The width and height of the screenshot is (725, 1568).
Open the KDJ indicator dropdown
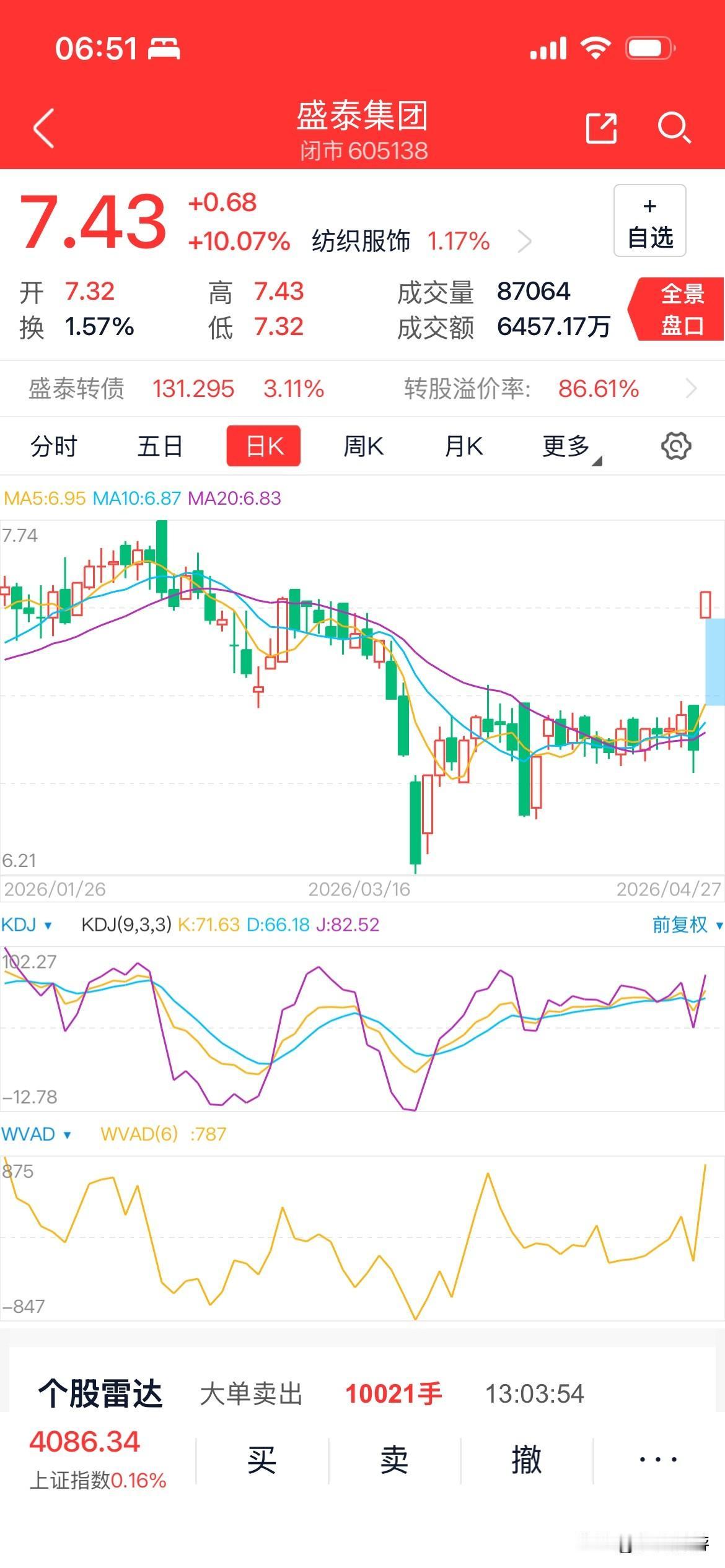point(27,925)
